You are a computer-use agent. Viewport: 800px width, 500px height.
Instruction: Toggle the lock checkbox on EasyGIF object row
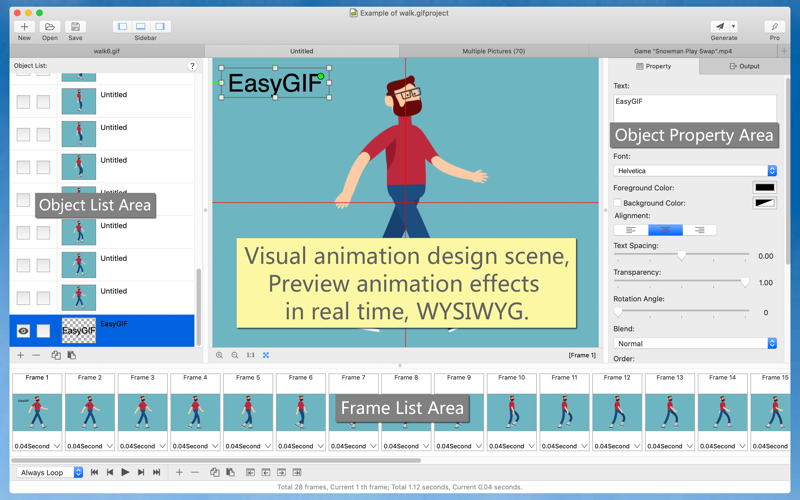pyautogui.click(x=43, y=331)
